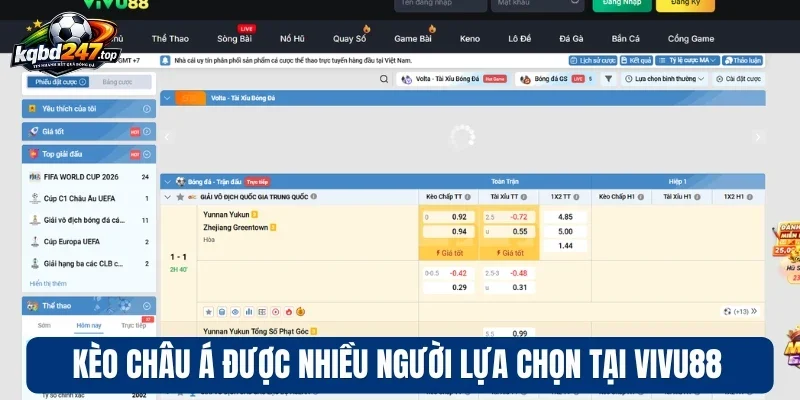Click info icon beside Tài Xỉu H1
800x400 pixels.
click(x=697, y=197)
